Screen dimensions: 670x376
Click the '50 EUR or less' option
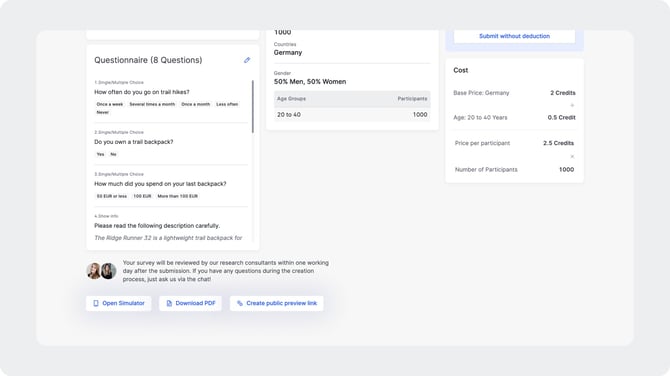tap(112, 196)
